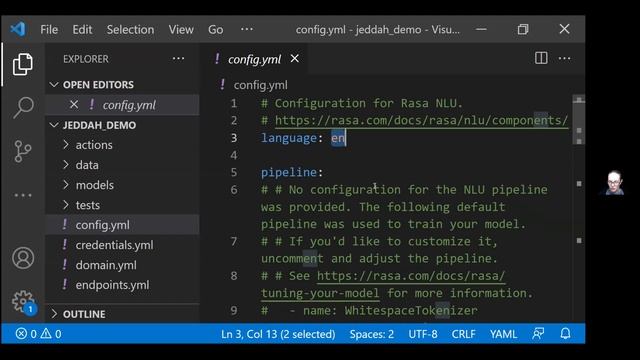
Task: Close config.yml in Open Editors list
Action: tap(74, 104)
